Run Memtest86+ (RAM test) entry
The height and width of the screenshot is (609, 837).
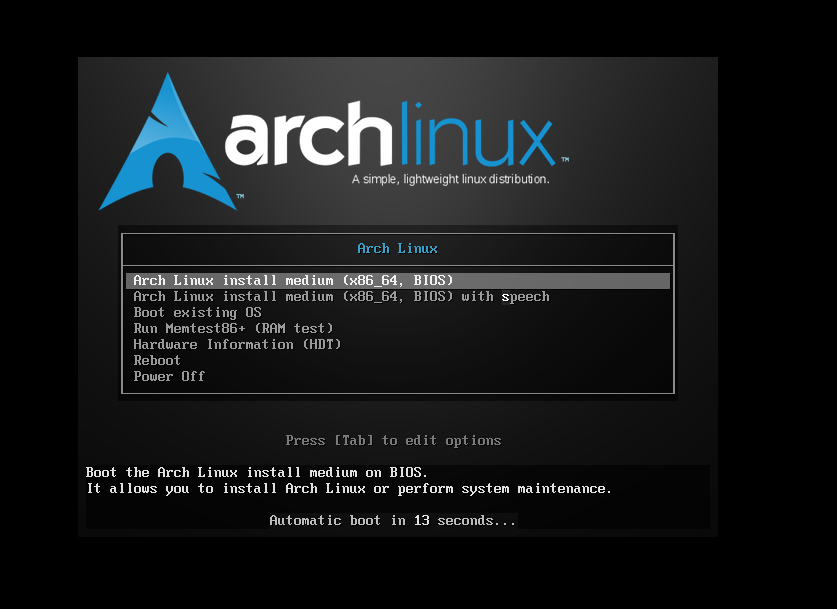point(233,329)
